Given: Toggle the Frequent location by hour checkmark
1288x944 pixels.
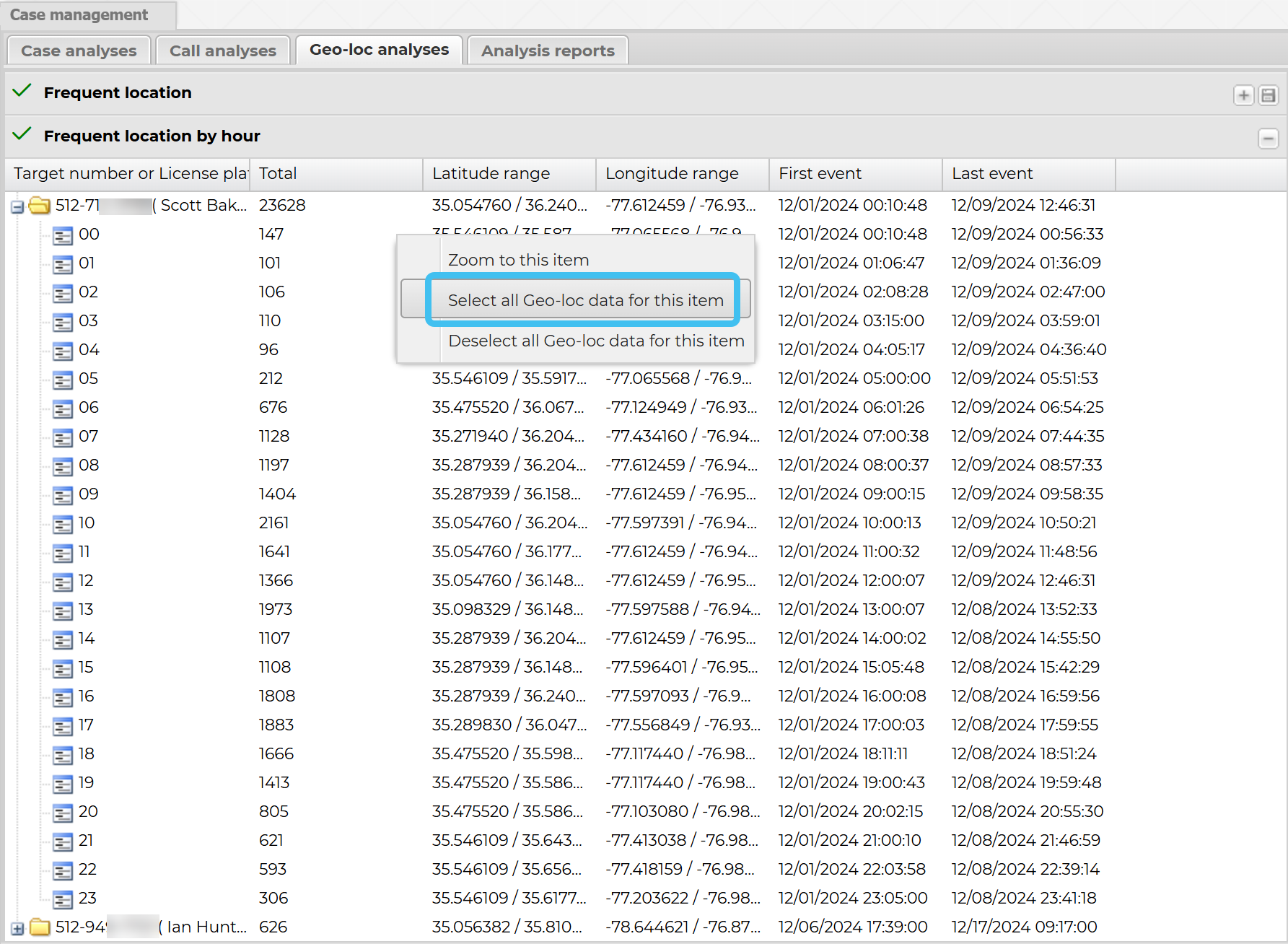Looking at the screenshot, I should (22, 134).
